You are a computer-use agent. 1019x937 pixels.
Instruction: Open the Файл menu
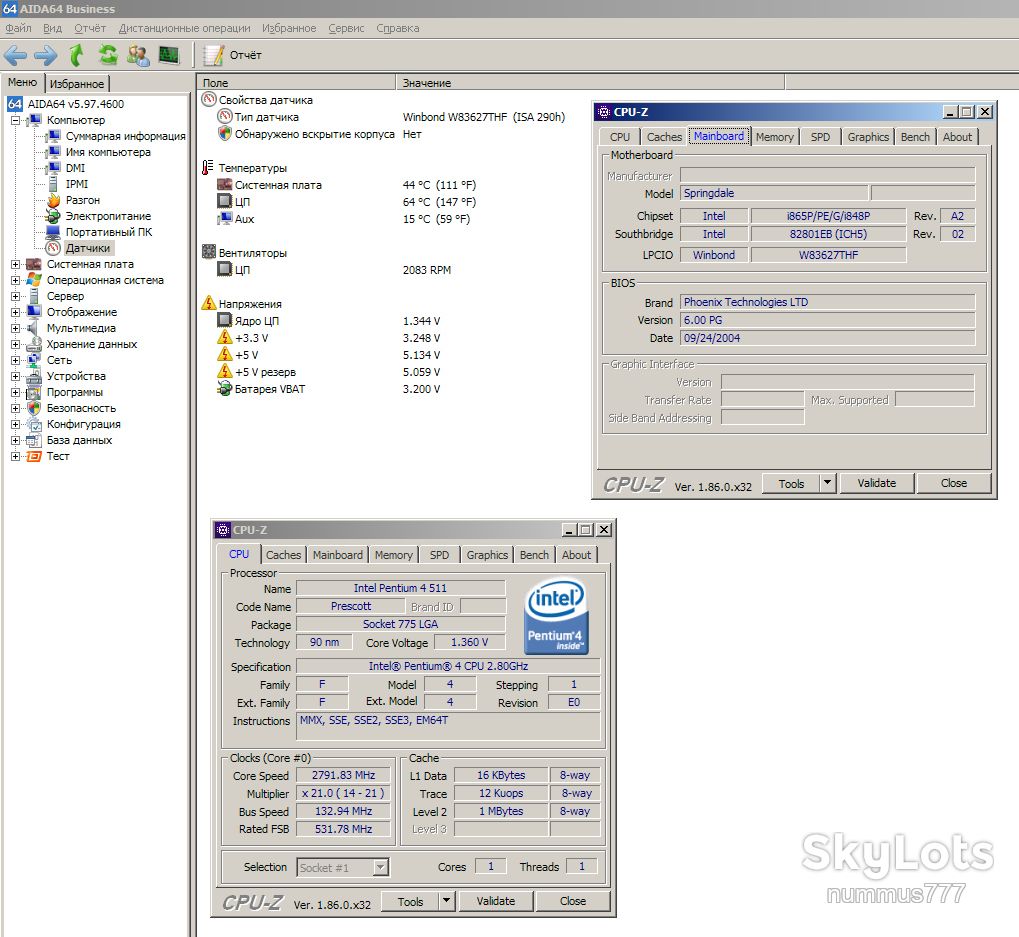18,28
